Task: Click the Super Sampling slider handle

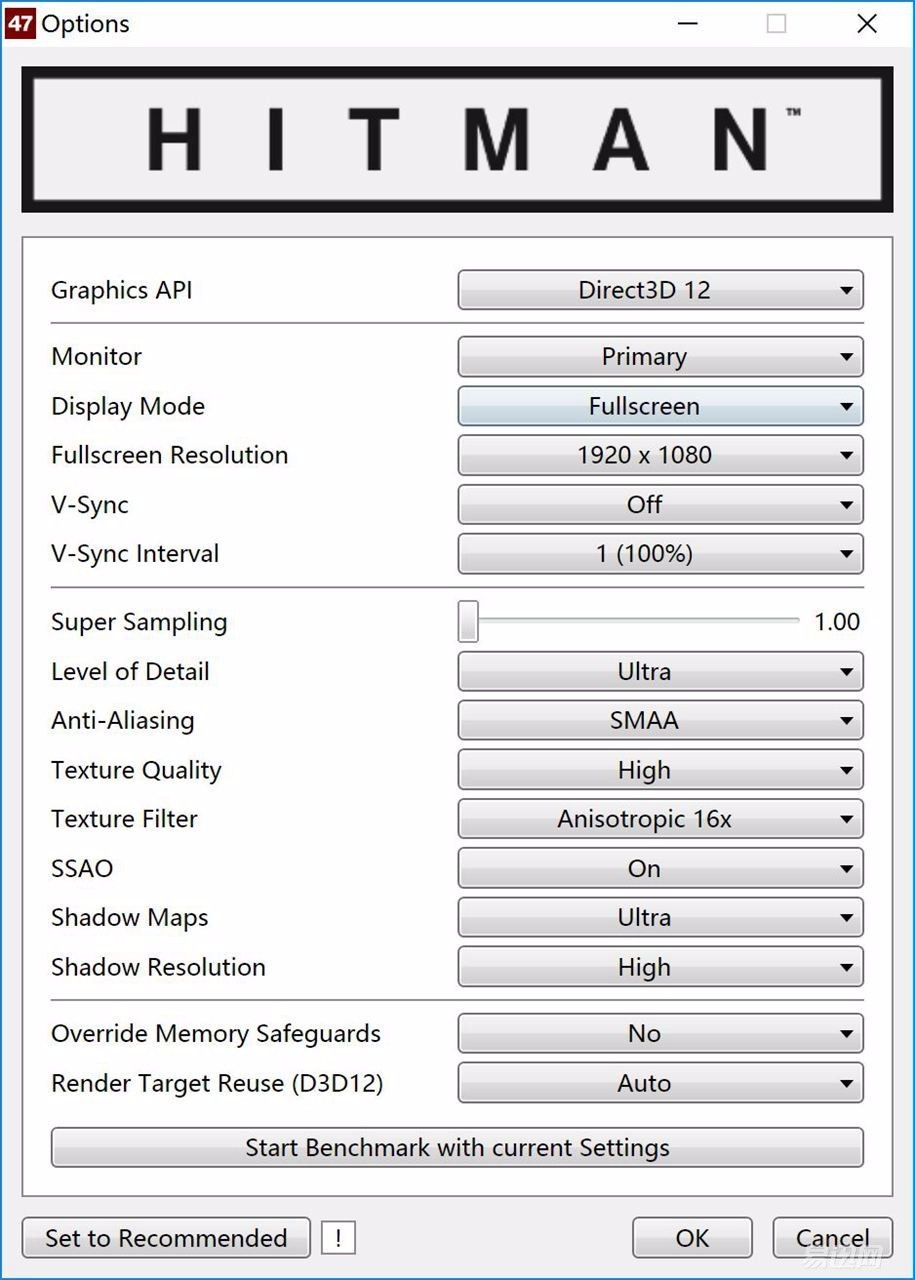Action: [468, 621]
